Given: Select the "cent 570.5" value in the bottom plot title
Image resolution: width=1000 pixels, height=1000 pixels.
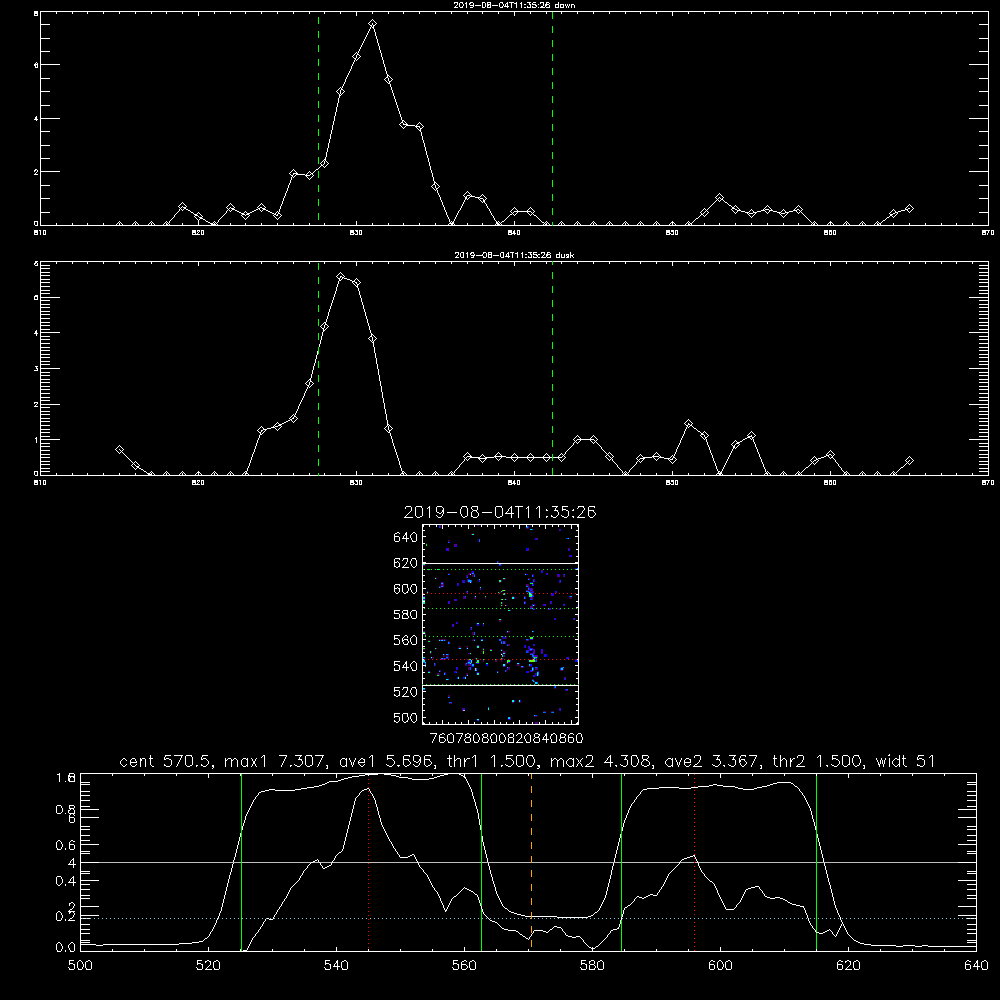Looking at the screenshot, I should pyautogui.click(x=166, y=761).
